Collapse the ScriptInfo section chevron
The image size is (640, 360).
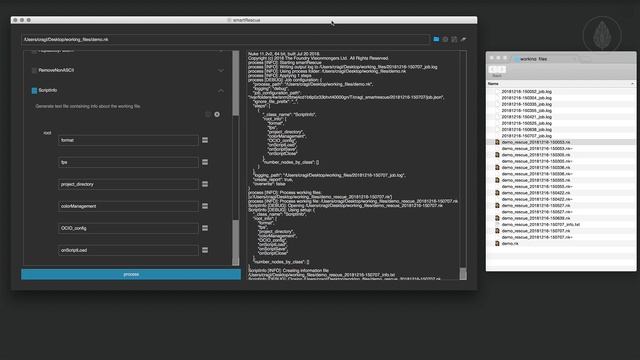click(221, 90)
